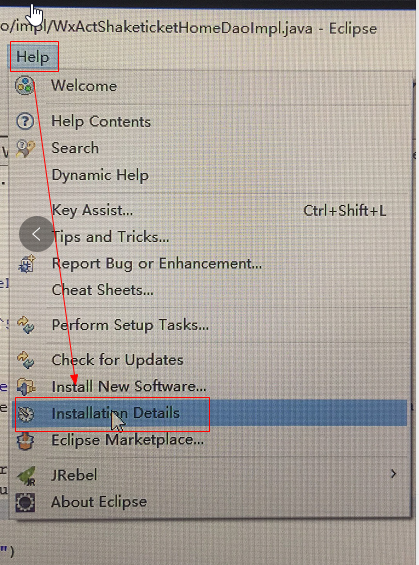Click the Check for Updates icon
Viewport: 419px width, 565px height.
tap(26, 360)
